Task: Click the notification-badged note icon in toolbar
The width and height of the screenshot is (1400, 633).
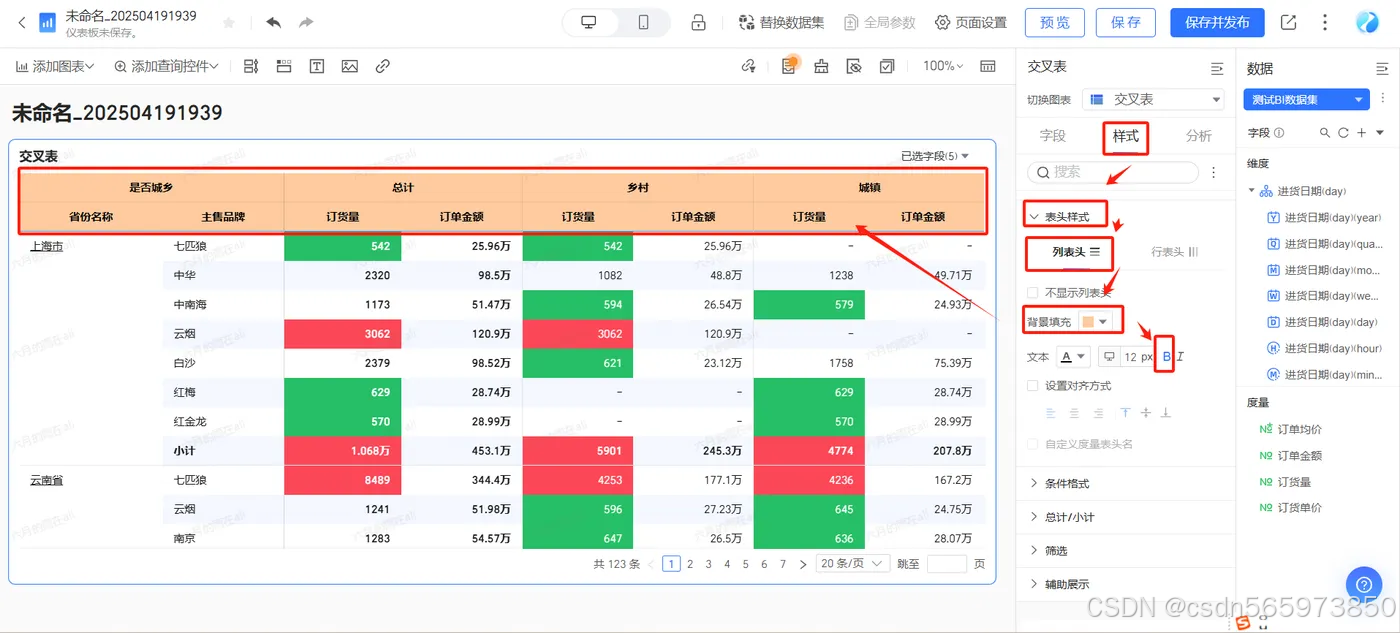Action: point(789,66)
